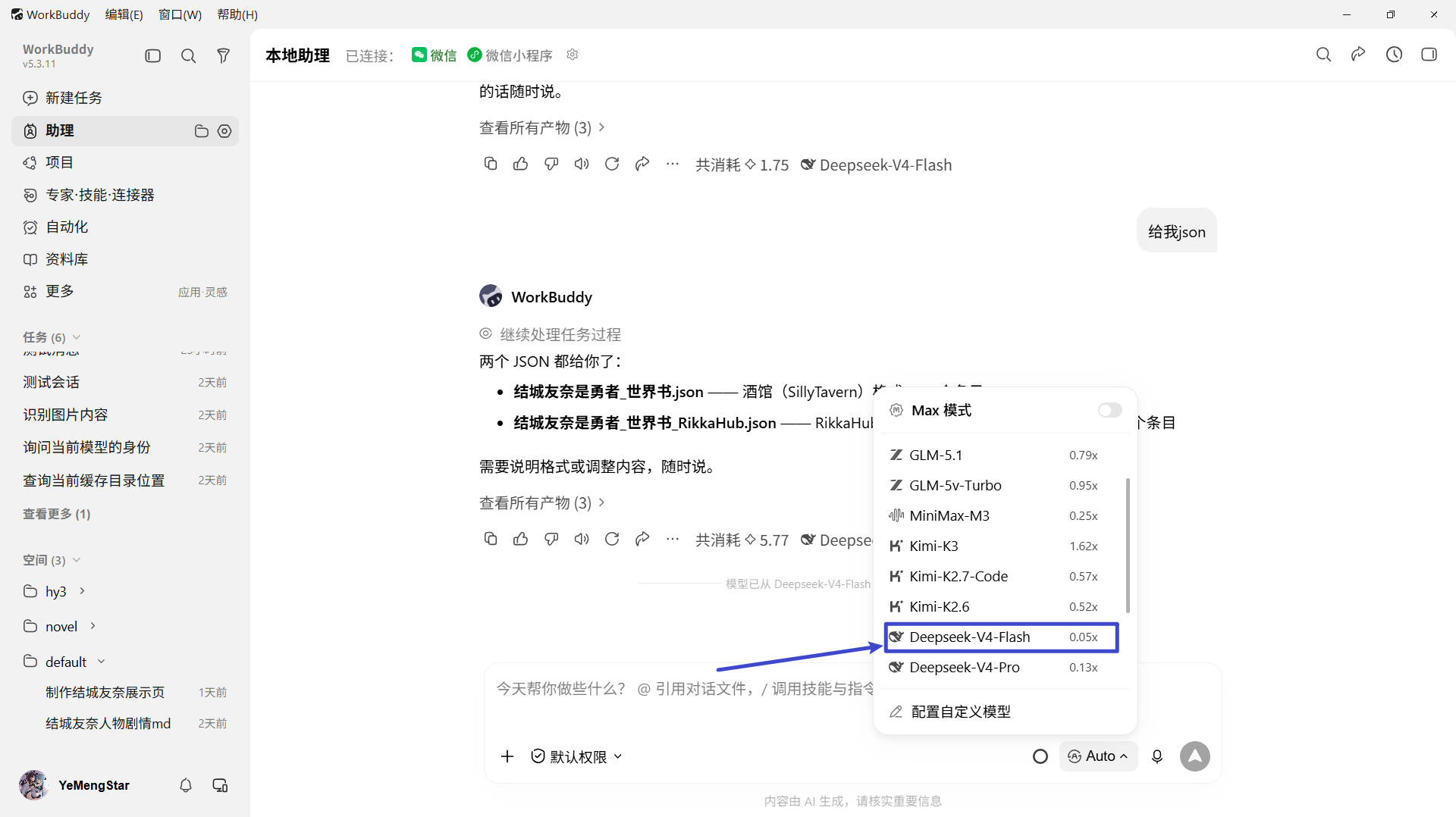Screen dimensions: 1456x817
Task: Open 帮助(H) menu
Action: (237, 14)
